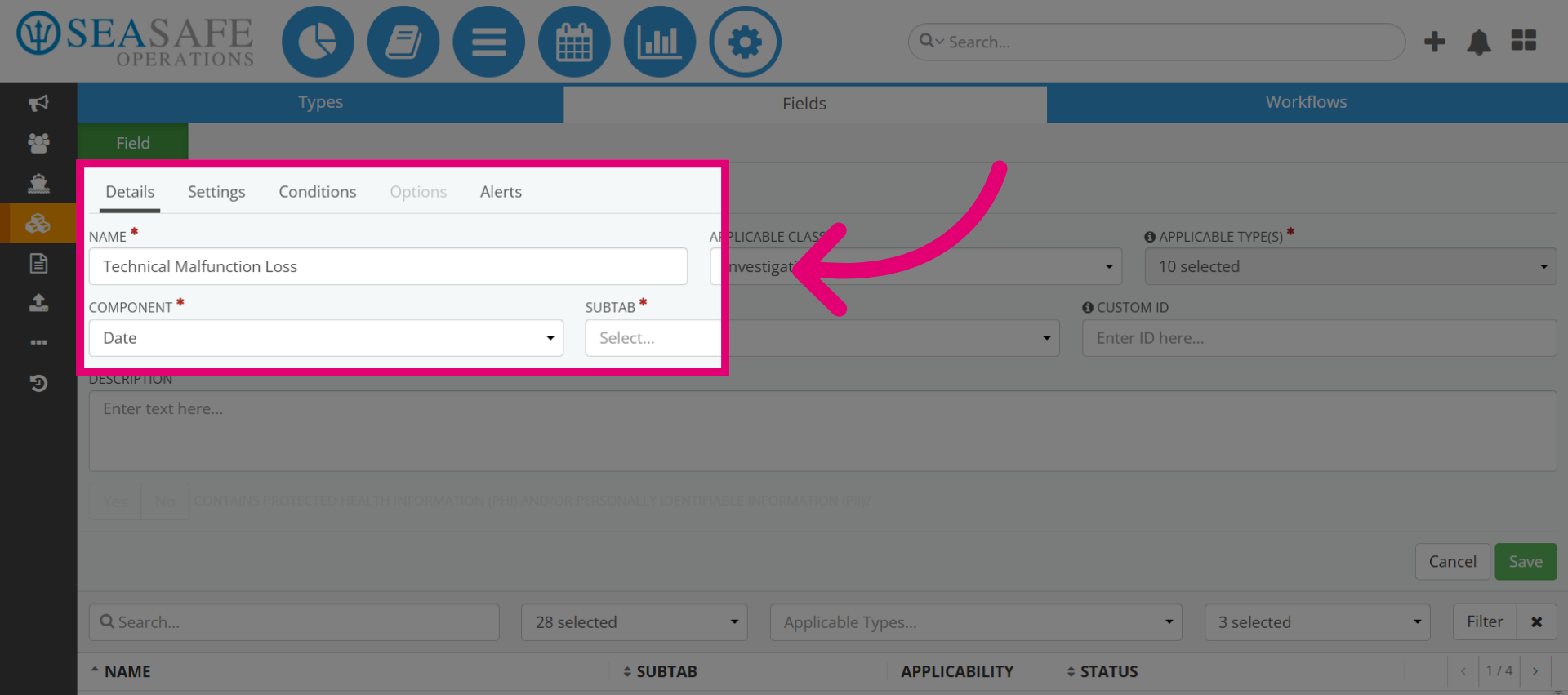Open the Subtab select dropdown
Viewport: 1568px width, 695px height.
(822, 338)
